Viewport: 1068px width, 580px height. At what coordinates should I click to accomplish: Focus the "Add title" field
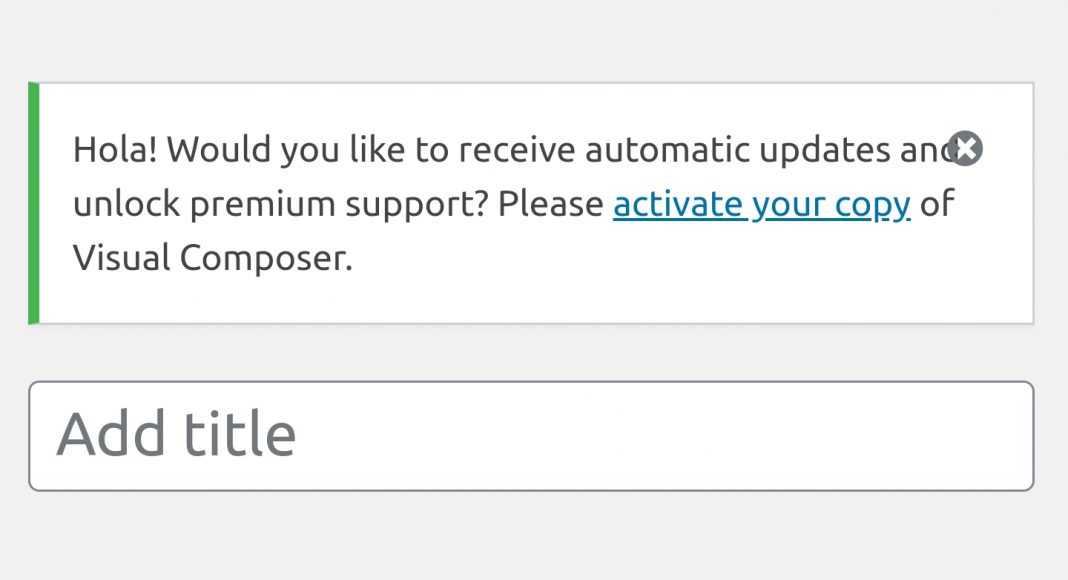click(530, 436)
